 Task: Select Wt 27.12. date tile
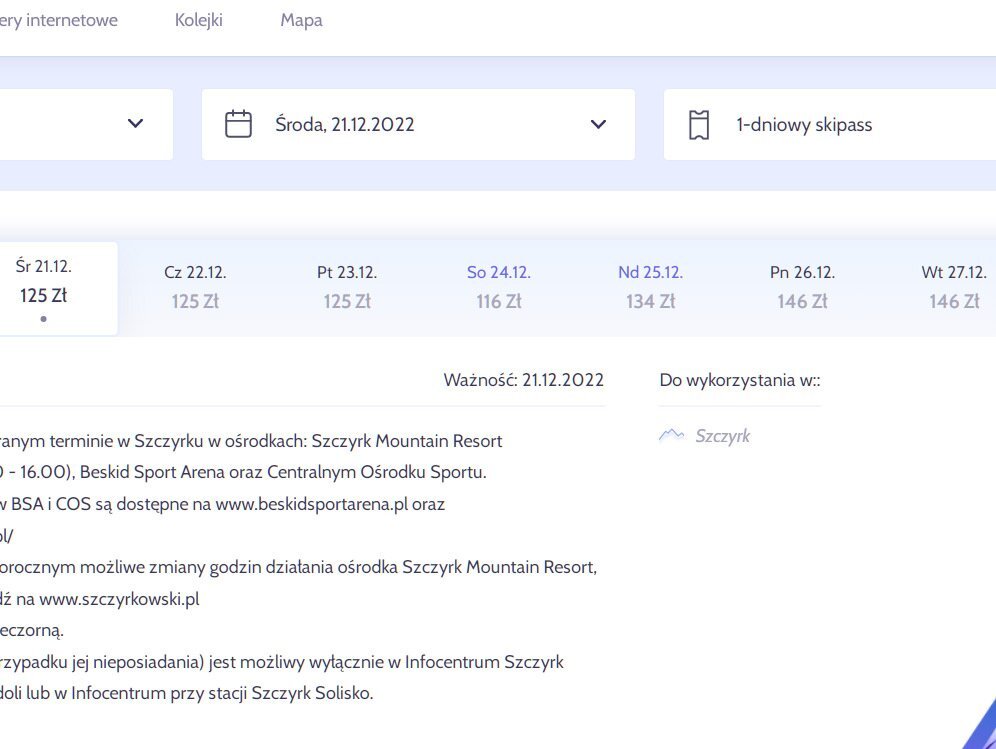tap(954, 287)
